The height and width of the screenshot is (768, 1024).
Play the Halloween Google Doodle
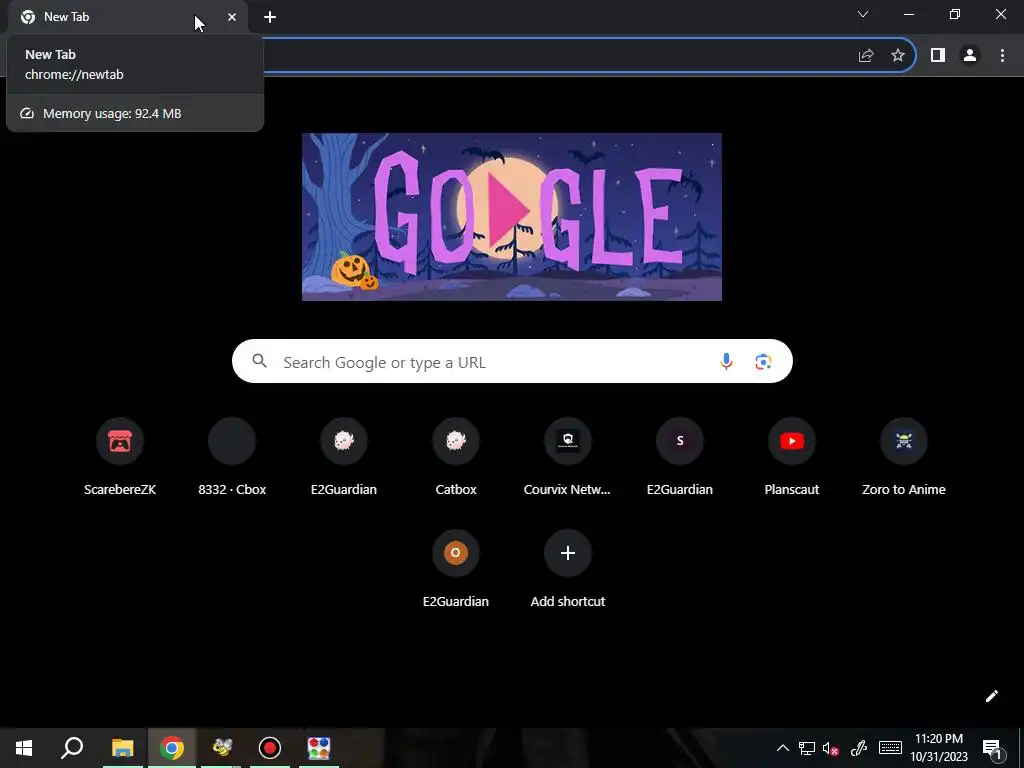tap(512, 217)
